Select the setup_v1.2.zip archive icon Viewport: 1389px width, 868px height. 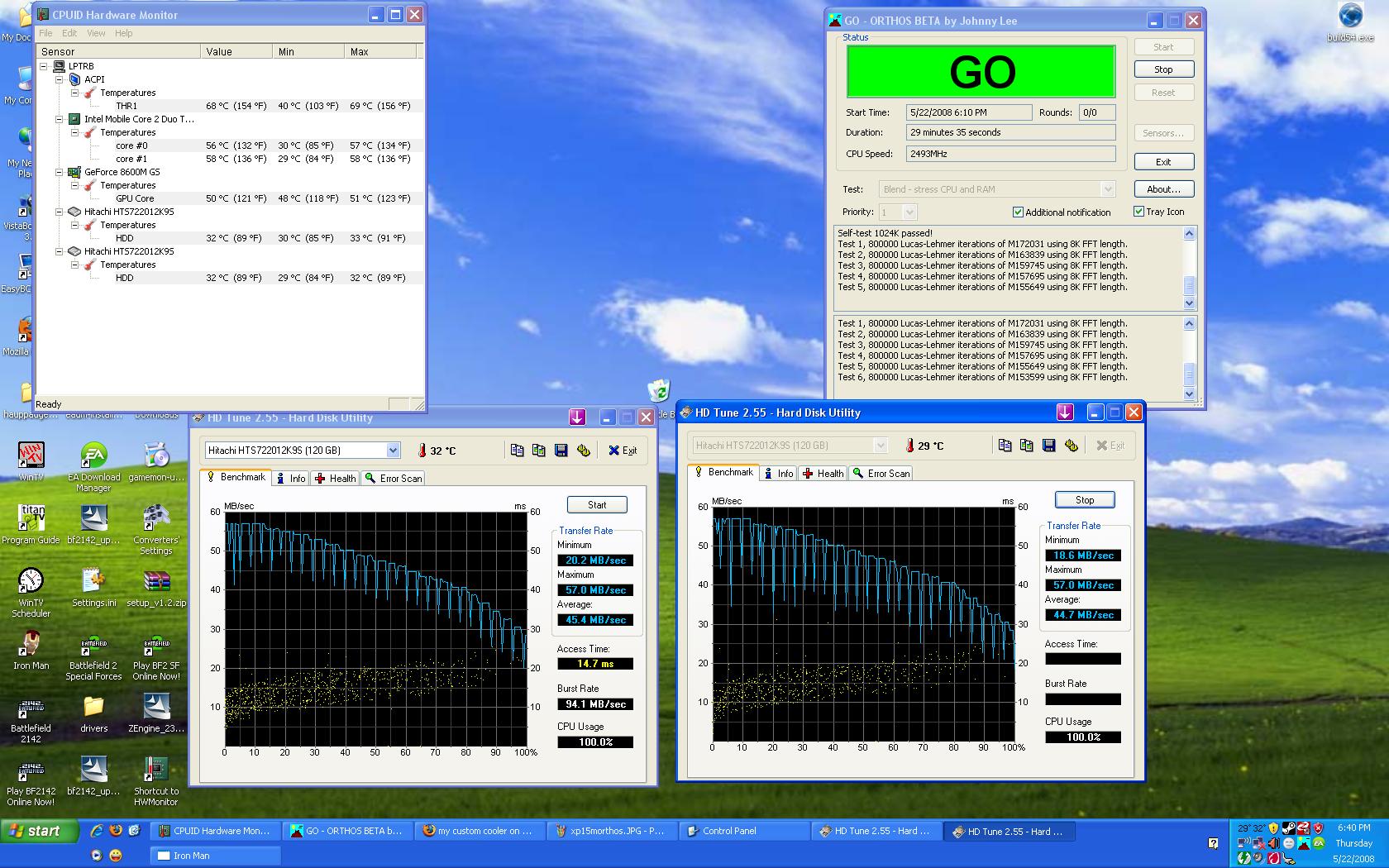[x=156, y=587]
